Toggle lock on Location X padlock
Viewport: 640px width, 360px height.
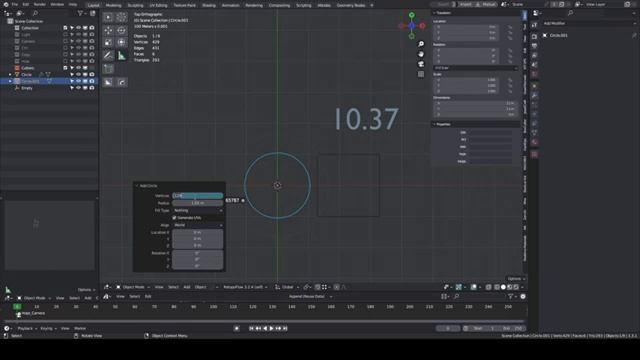tap(510, 27)
